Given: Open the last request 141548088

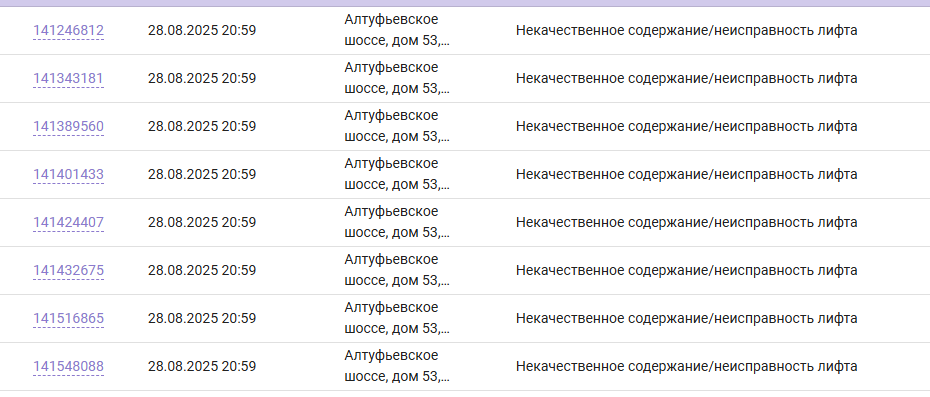Looking at the screenshot, I should tap(68, 367).
